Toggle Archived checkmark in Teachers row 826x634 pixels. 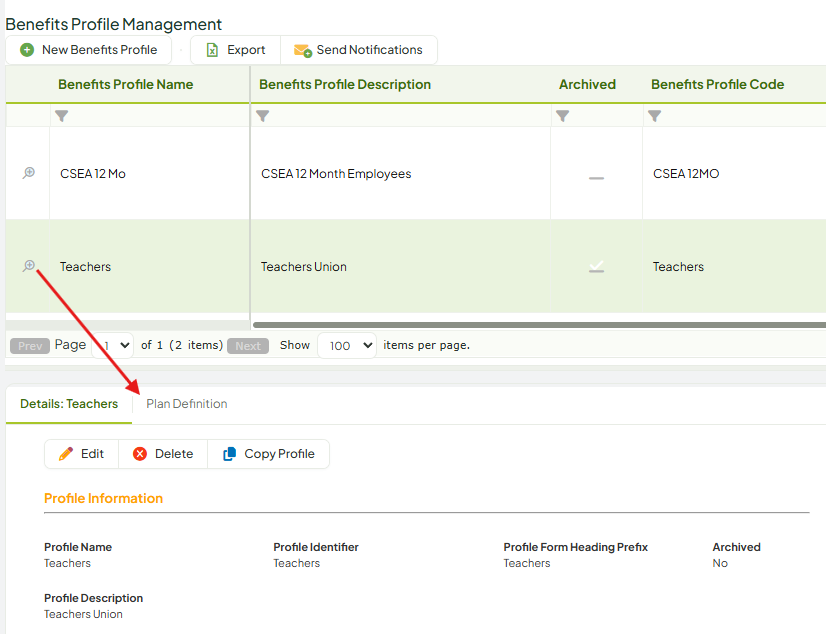click(x=596, y=266)
